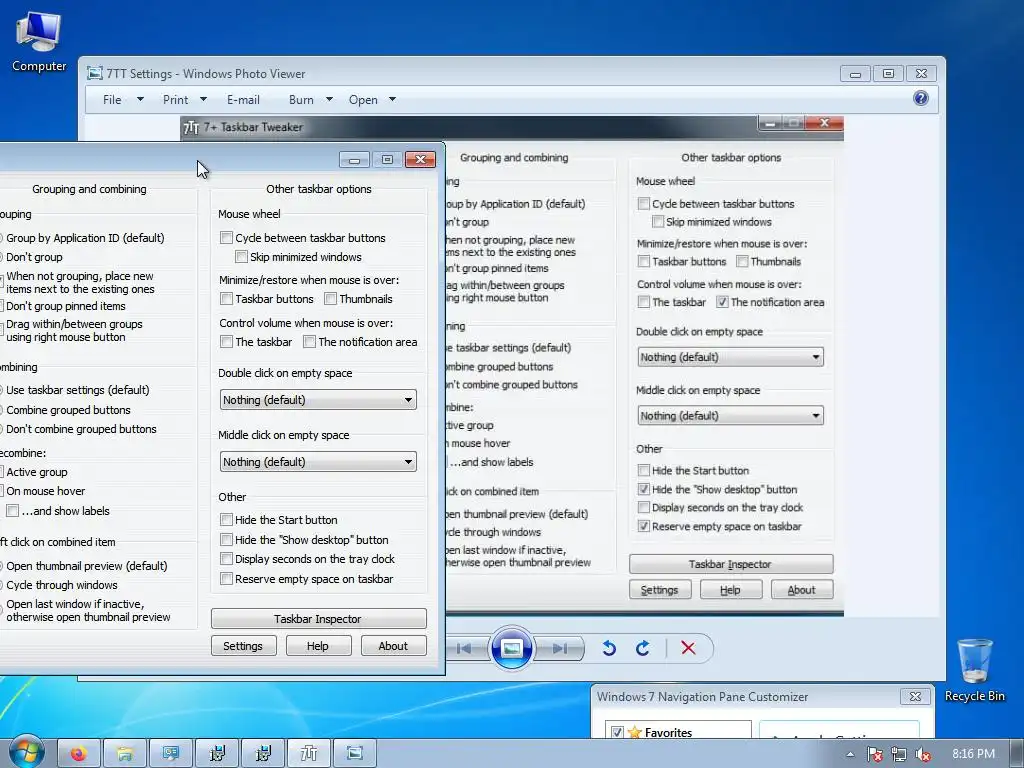Check Reserve empty space on taskbar
This screenshot has height=768, width=1024.
click(227, 579)
